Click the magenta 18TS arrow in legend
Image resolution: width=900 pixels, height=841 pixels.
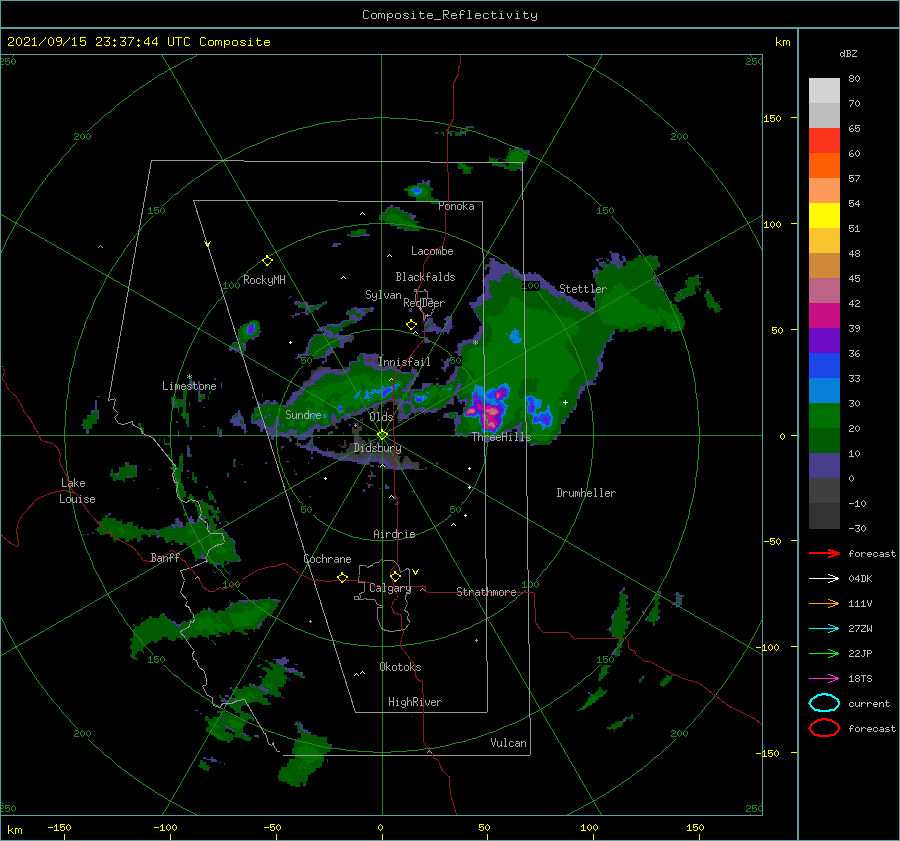[x=824, y=679]
